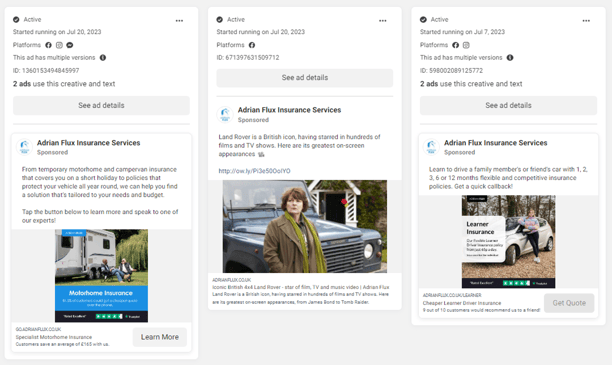
Task: Click the Active status check icon on the Land Rover ad
Action: tap(220, 20)
